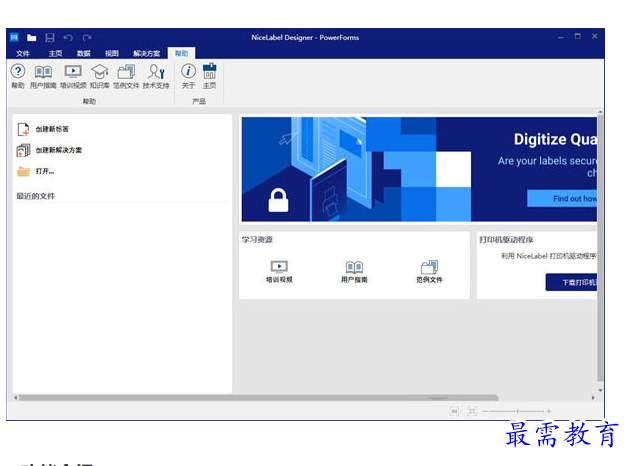Switch to the 主页 Home ribbon tab
The width and height of the screenshot is (627, 466).
[56, 53]
